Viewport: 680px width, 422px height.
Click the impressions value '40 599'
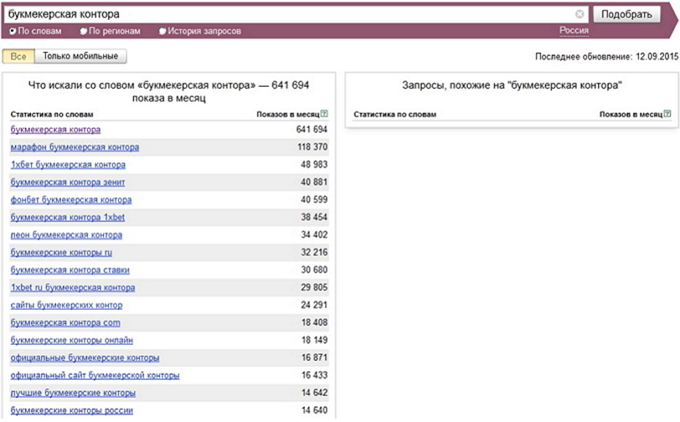pos(314,200)
